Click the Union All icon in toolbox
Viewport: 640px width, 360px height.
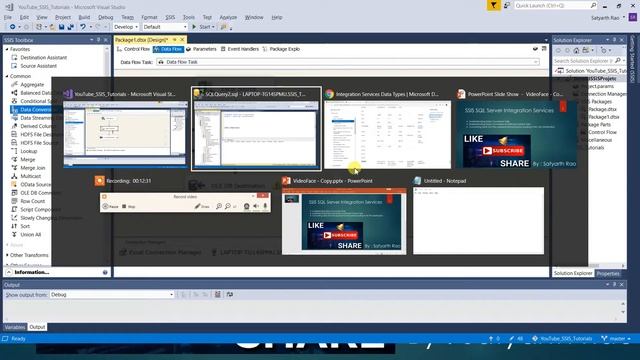(x=14, y=235)
